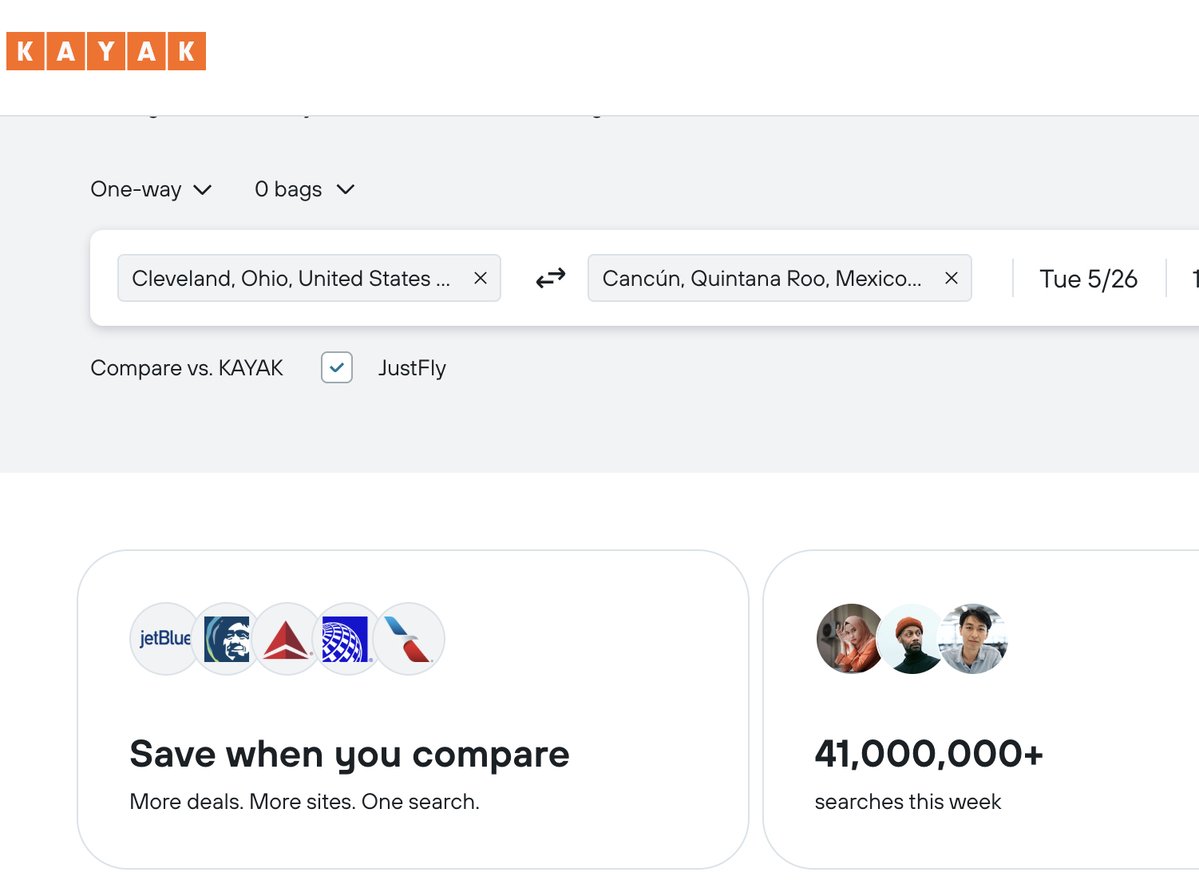Screen dimensions: 1199x896
Task: Uncheck the JustFly compare checkbox
Action: [336, 368]
